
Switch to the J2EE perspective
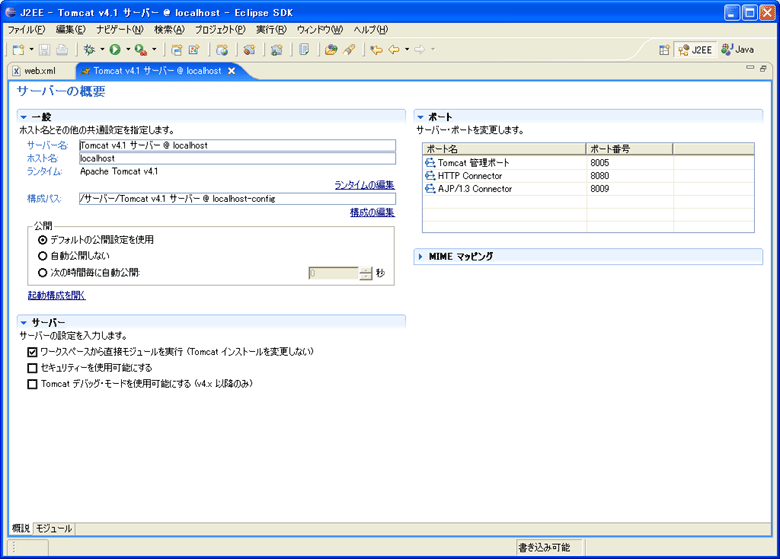695,50
